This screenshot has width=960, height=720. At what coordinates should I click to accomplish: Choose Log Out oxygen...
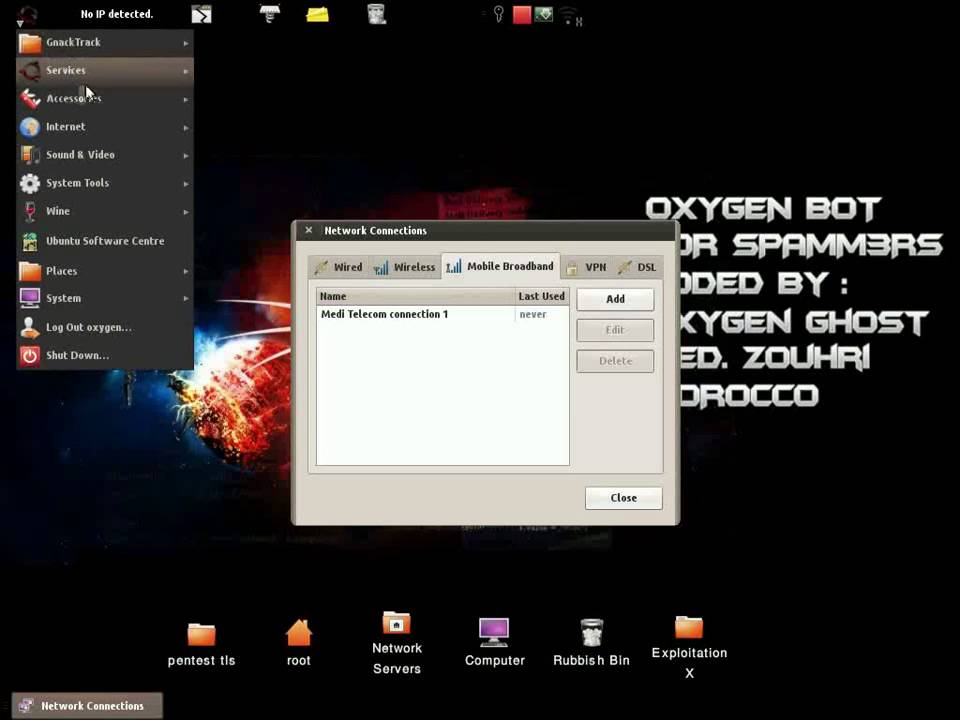pyautogui.click(x=105, y=328)
